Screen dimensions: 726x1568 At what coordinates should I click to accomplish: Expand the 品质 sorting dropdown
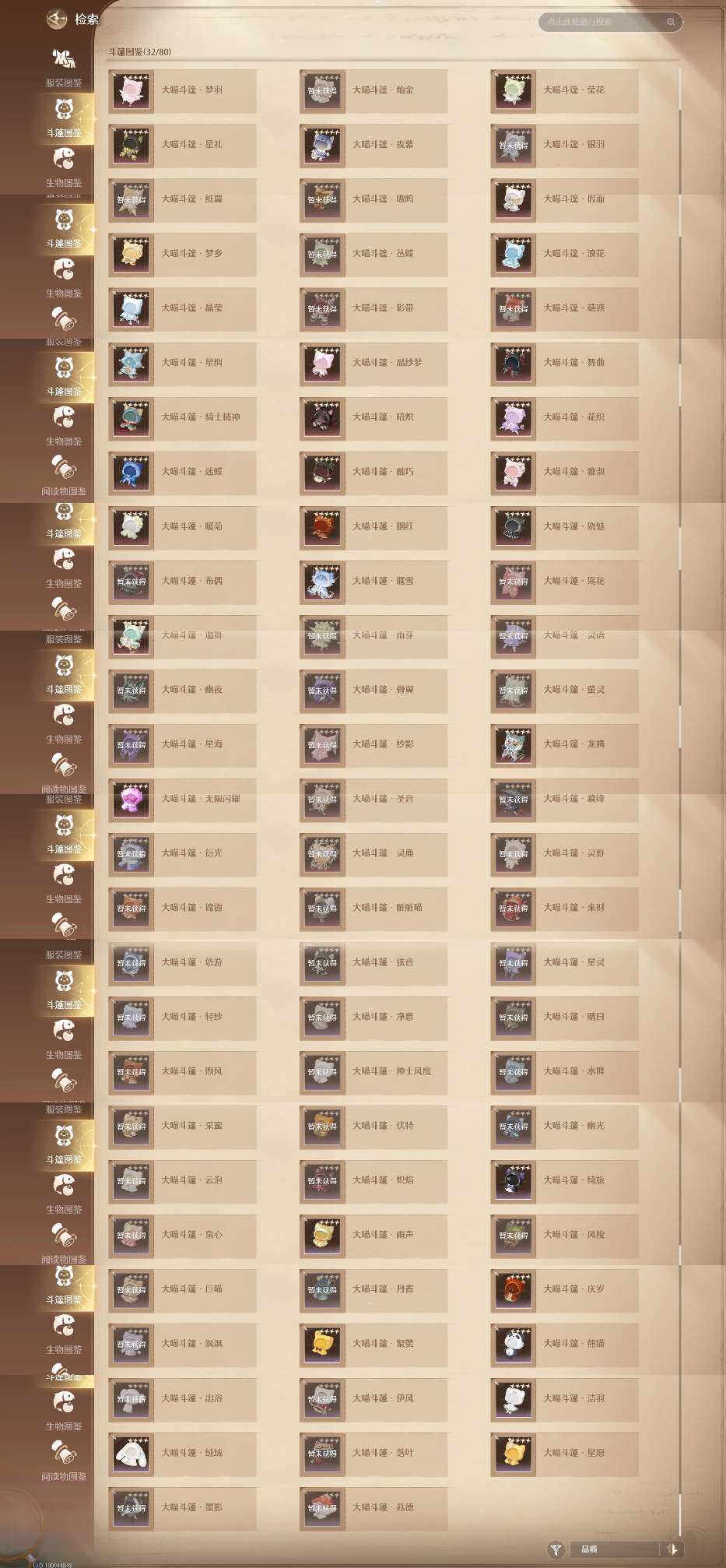pyautogui.click(x=615, y=1549)
